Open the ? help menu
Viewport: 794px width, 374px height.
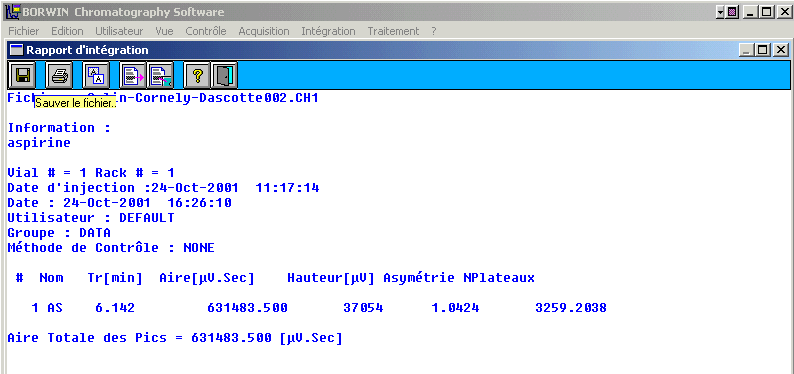[x=434, y=31]
